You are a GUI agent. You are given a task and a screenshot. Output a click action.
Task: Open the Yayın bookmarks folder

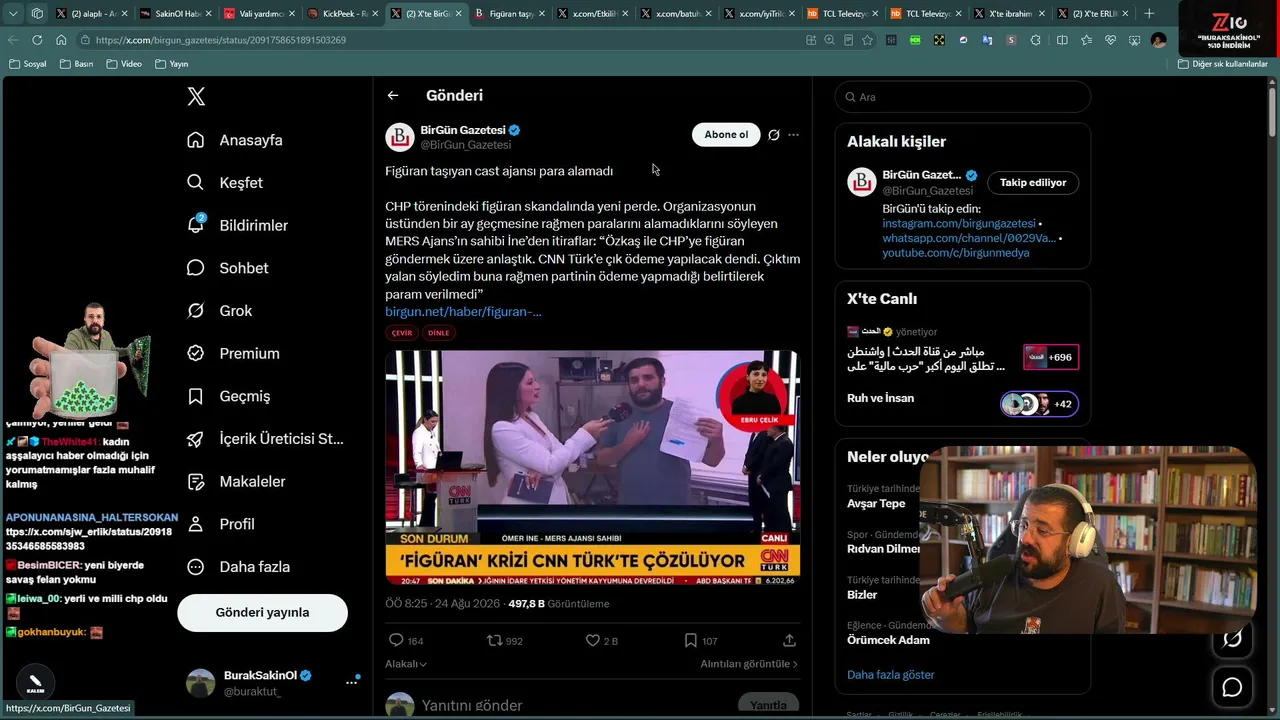[x=172, y=64]
